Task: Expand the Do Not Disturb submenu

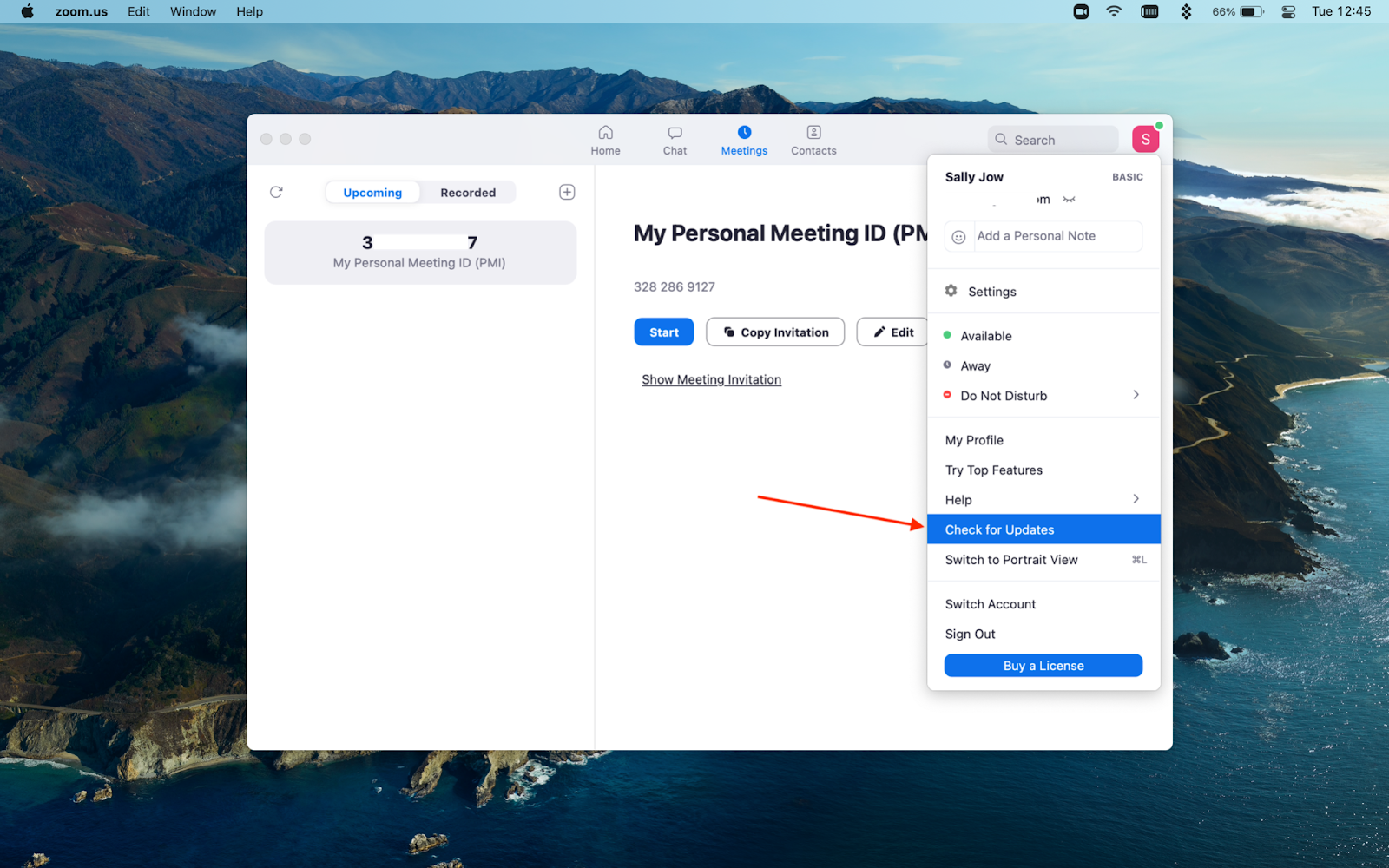Action: [x=1136, y=395]
